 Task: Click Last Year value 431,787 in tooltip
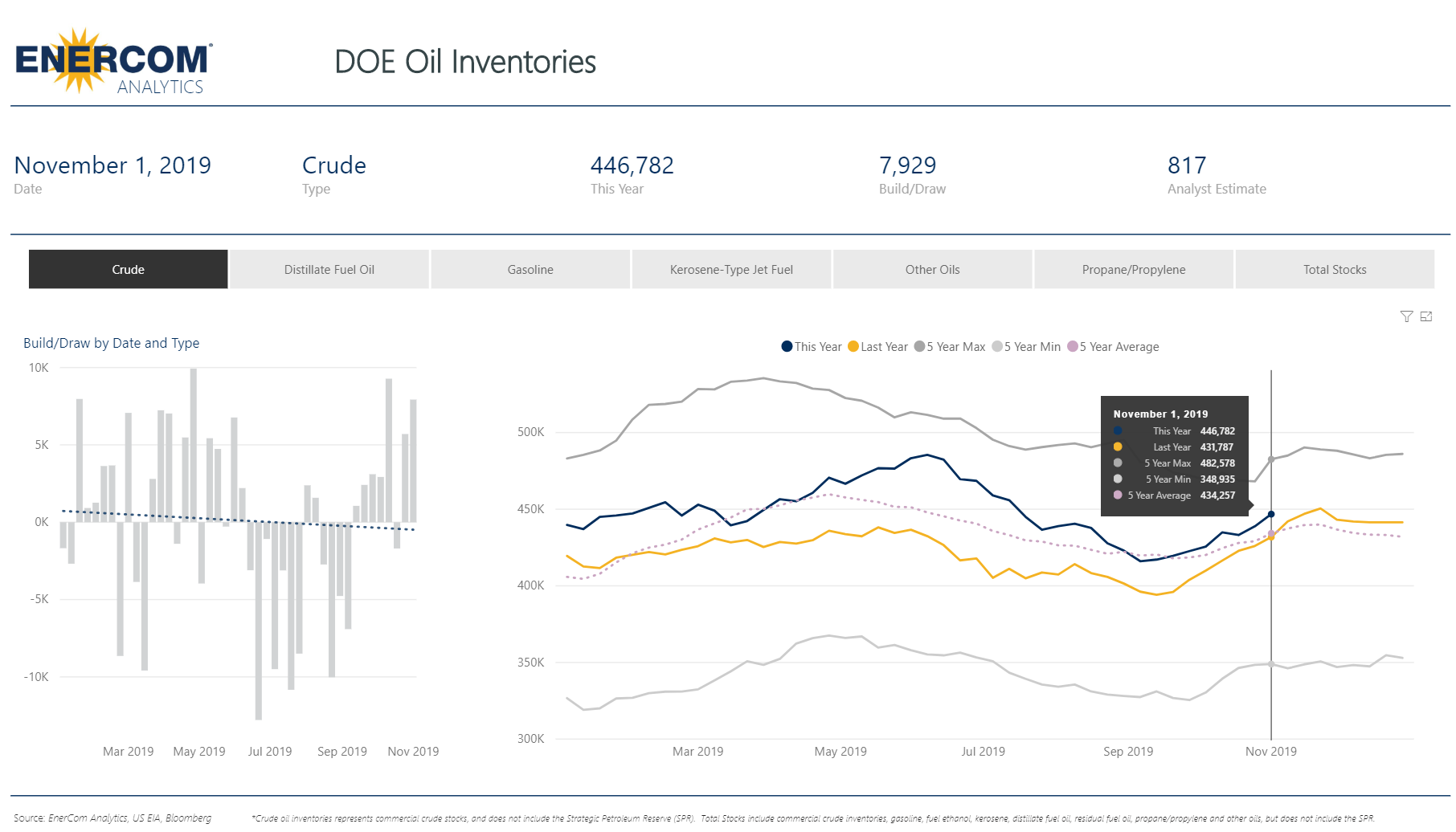click(1217, 447)
